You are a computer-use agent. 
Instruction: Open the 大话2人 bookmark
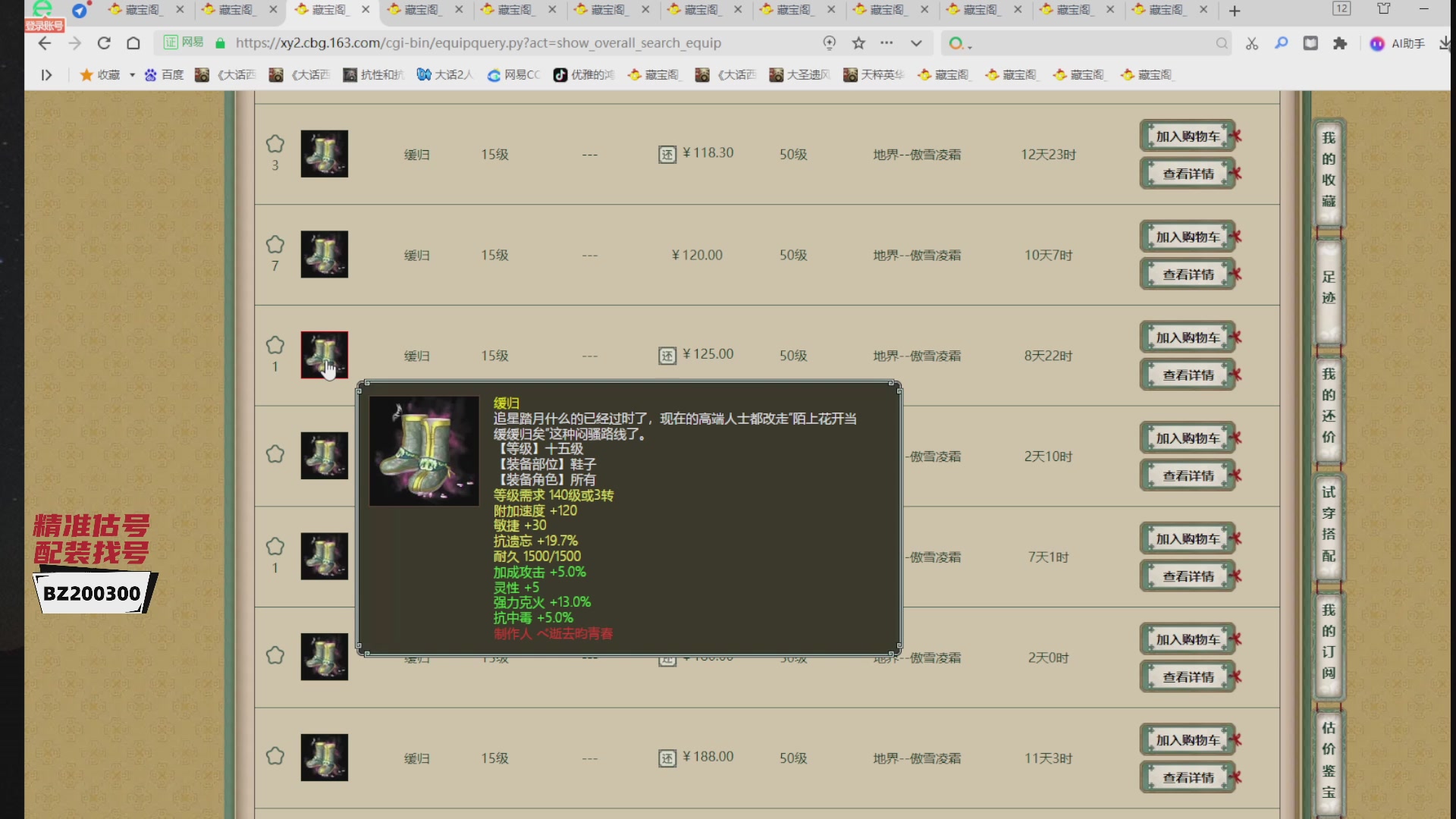click(x=445, y=74)
